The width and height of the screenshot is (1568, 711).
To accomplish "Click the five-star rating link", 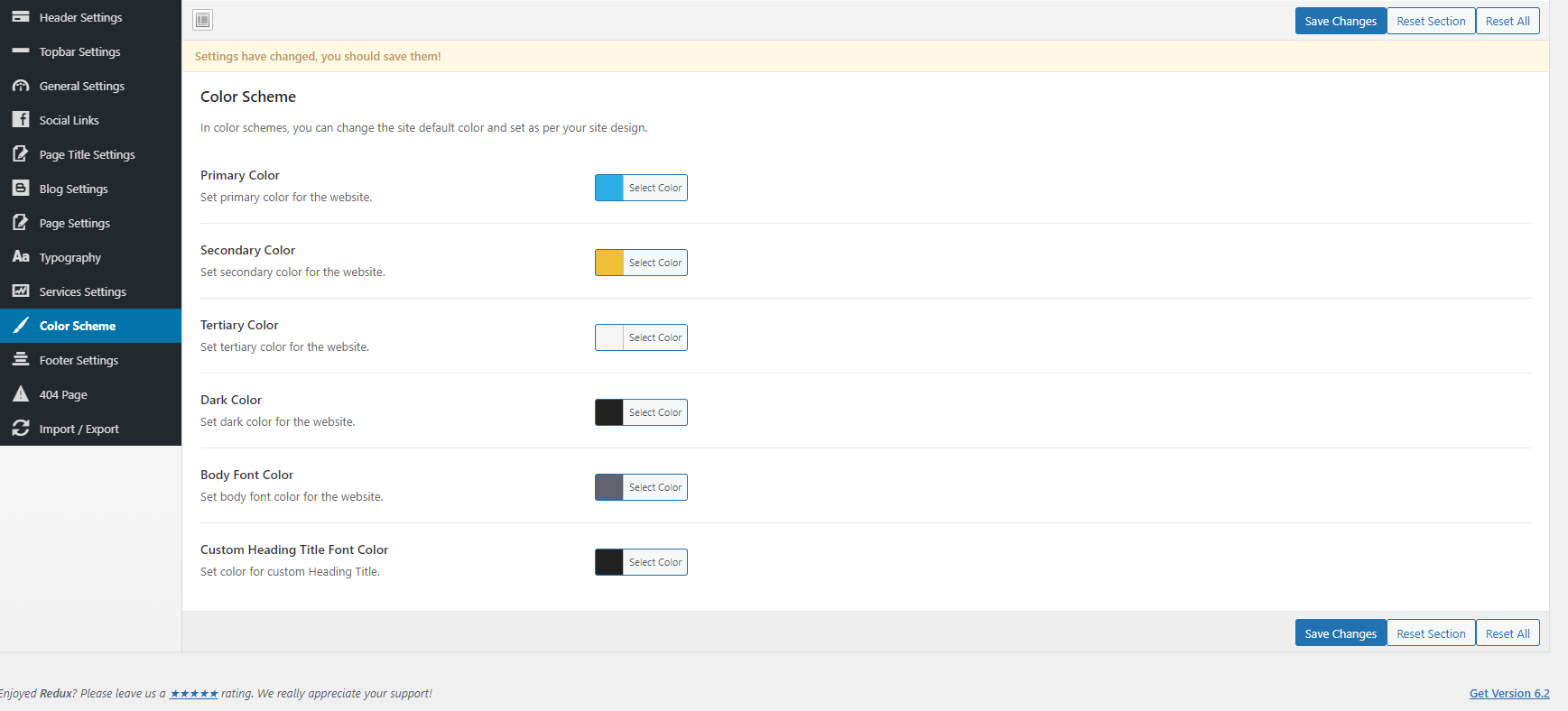I will tap(194, 694).
